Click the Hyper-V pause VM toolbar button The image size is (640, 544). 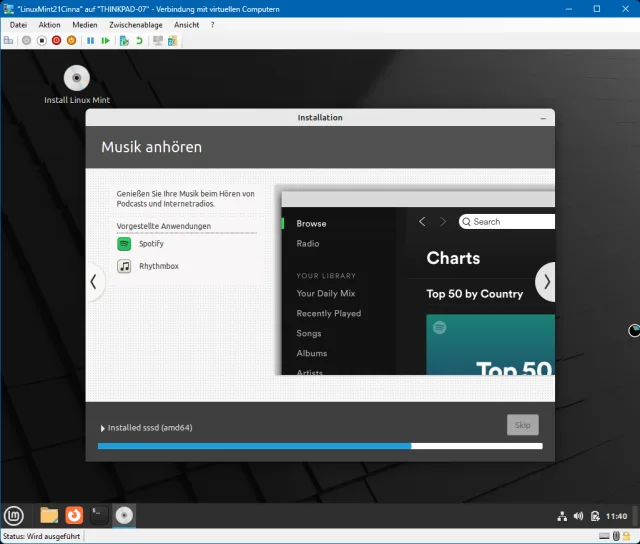[x=90, y=41]
